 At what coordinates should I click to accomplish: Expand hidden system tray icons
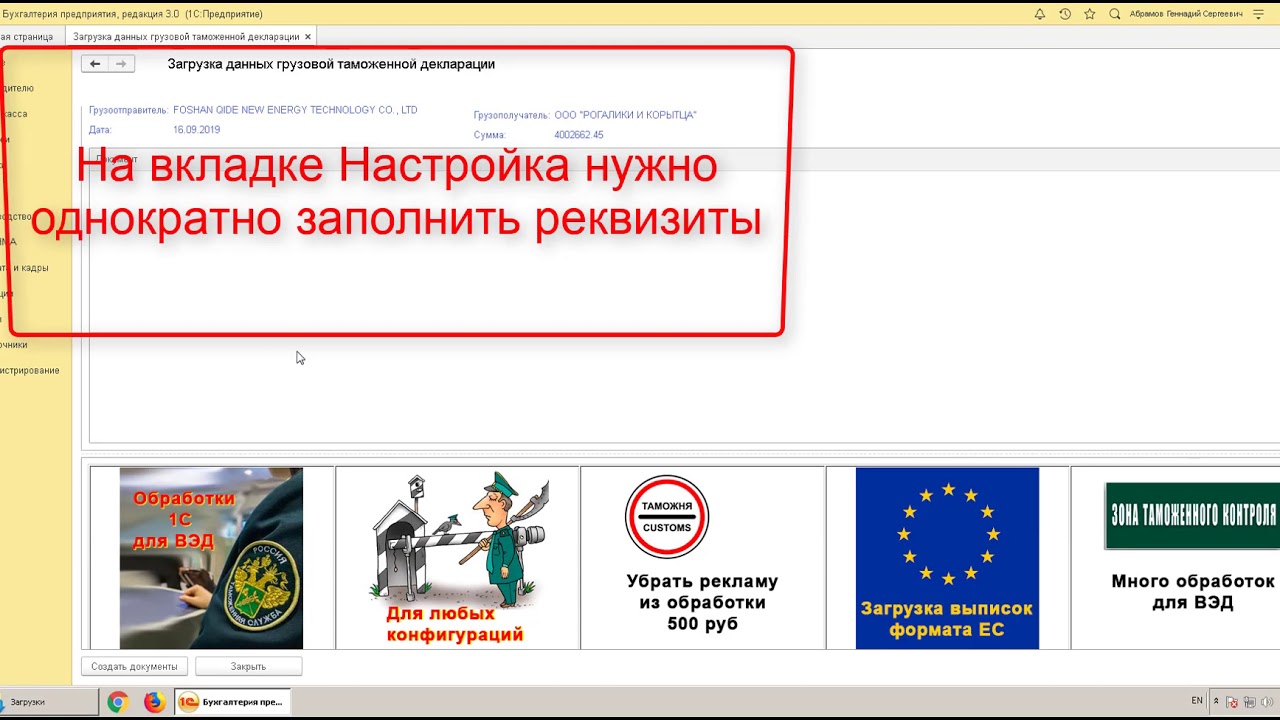click(1216, 702)
